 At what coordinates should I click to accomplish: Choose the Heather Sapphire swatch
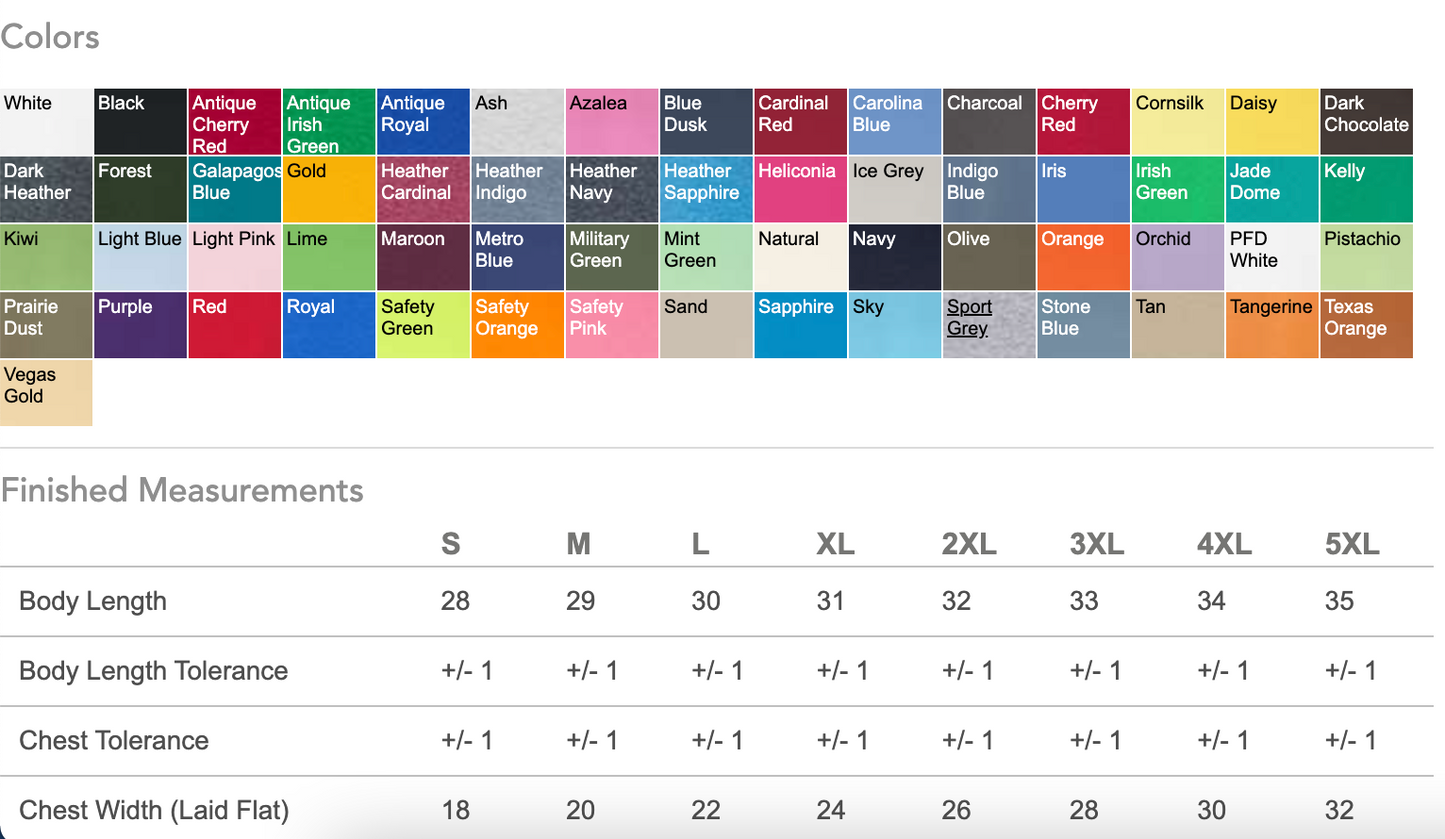(706, 190)
